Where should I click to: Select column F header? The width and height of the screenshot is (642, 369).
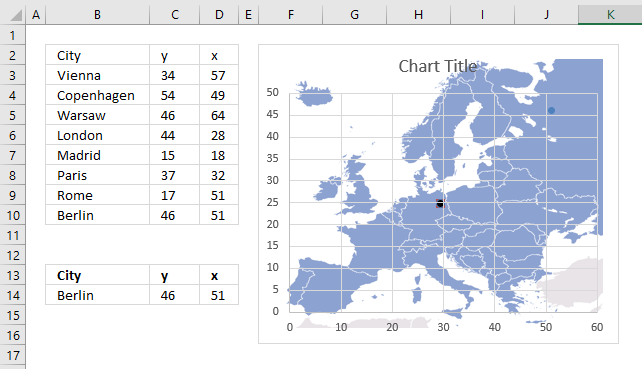tap(291, 15)
